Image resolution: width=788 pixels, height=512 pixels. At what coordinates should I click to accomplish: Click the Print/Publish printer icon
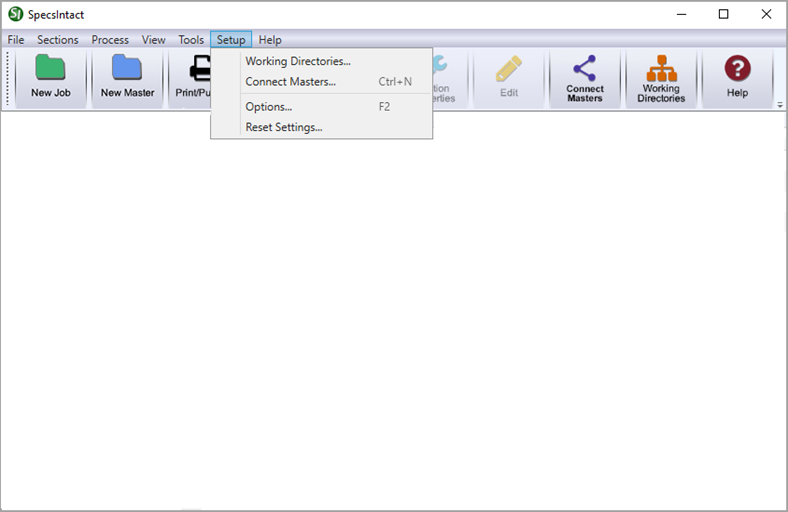[200, 68]
